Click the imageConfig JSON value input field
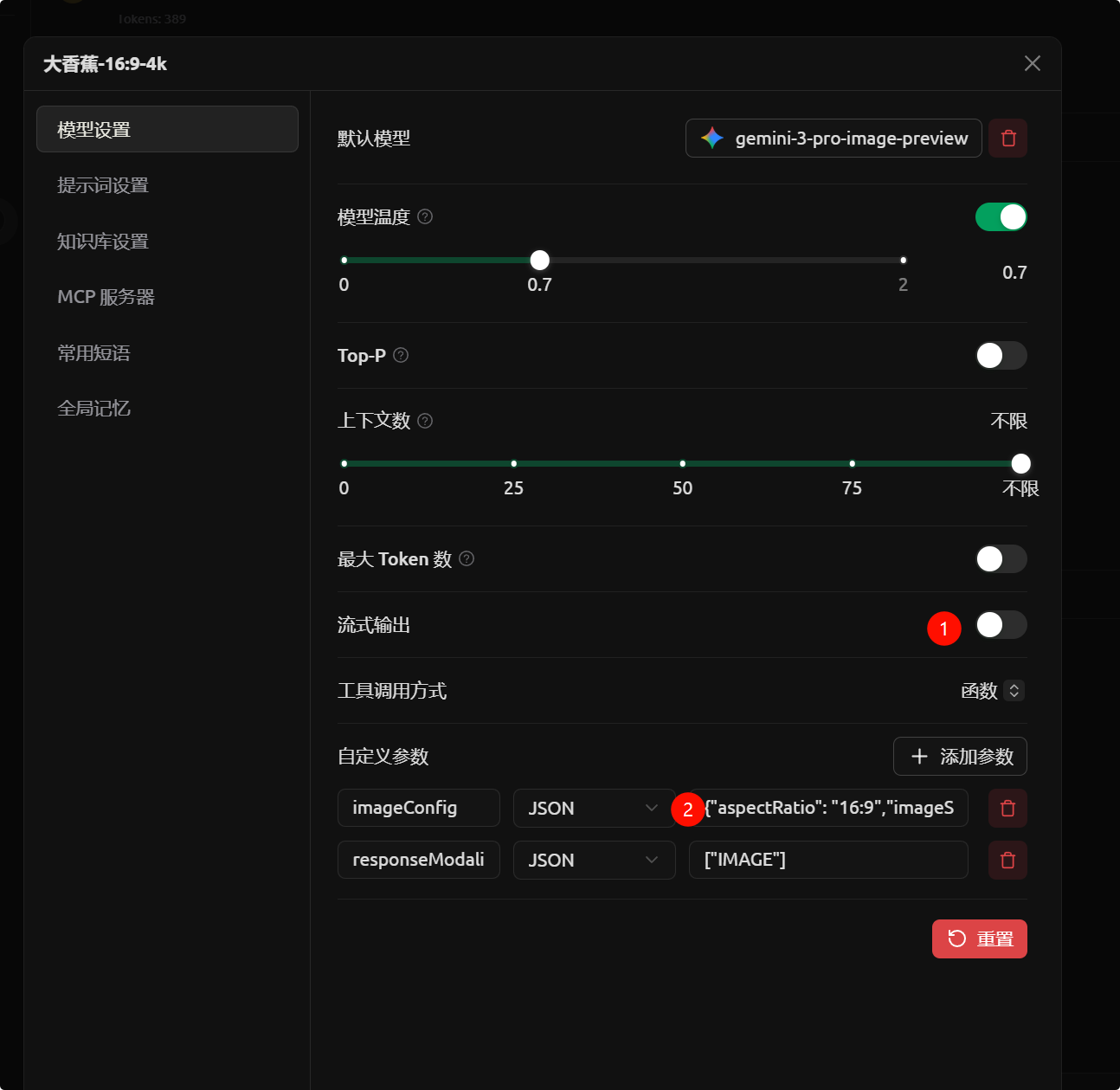The image size is (1120, 1090). click(x=828, y=808)
